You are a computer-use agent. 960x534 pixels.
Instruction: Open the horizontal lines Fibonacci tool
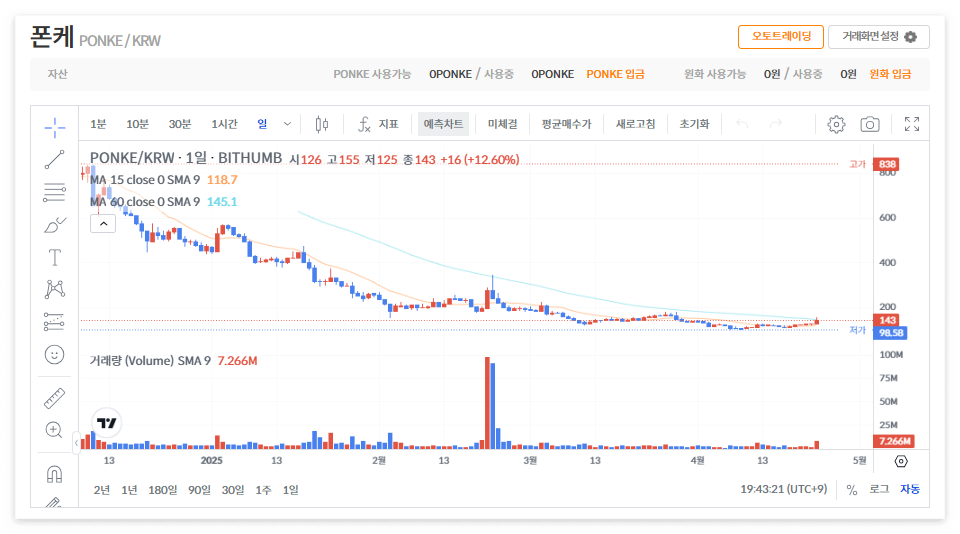pos(54,192)
